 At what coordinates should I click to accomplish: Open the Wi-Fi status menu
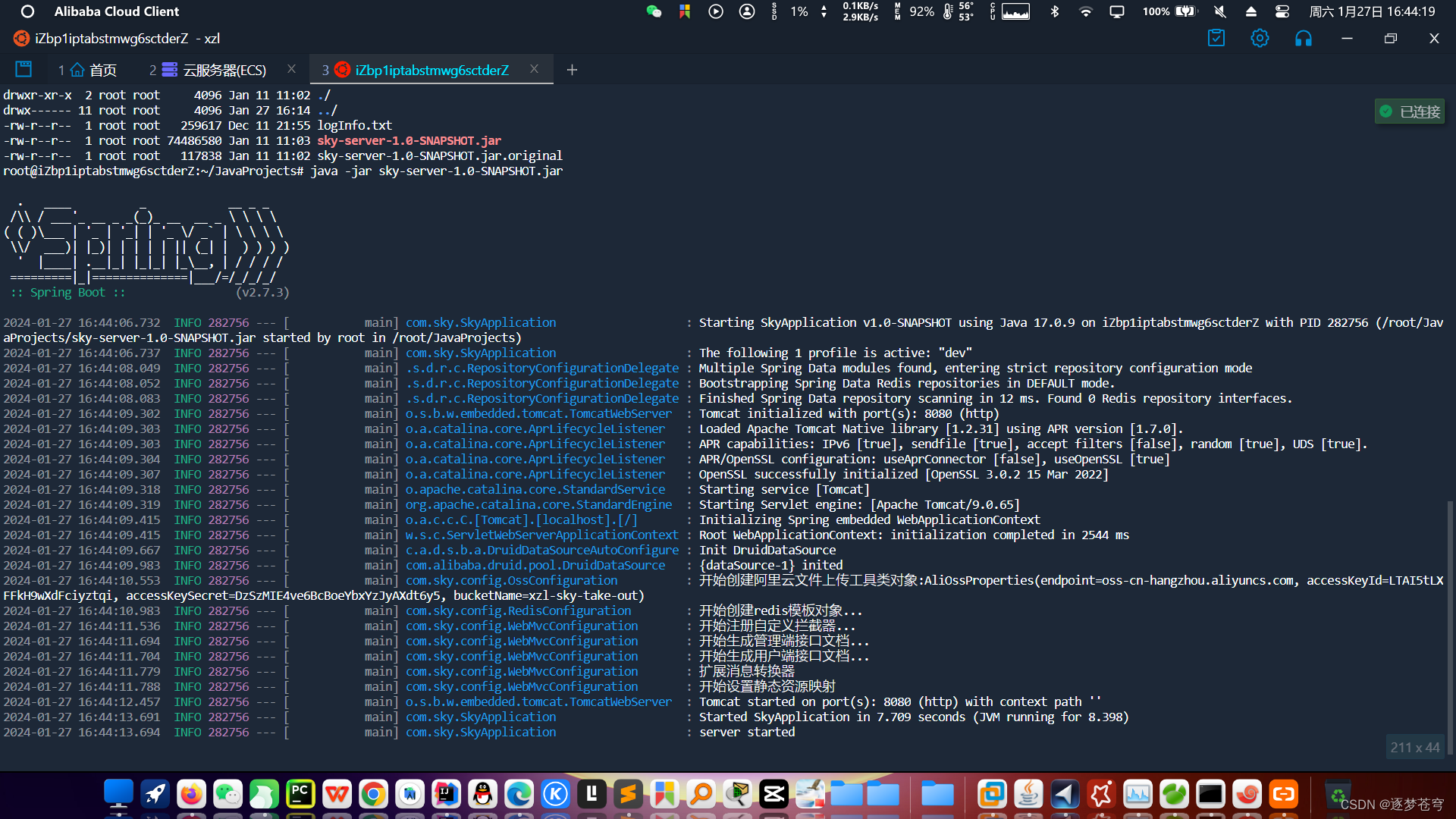(1086, 11)
